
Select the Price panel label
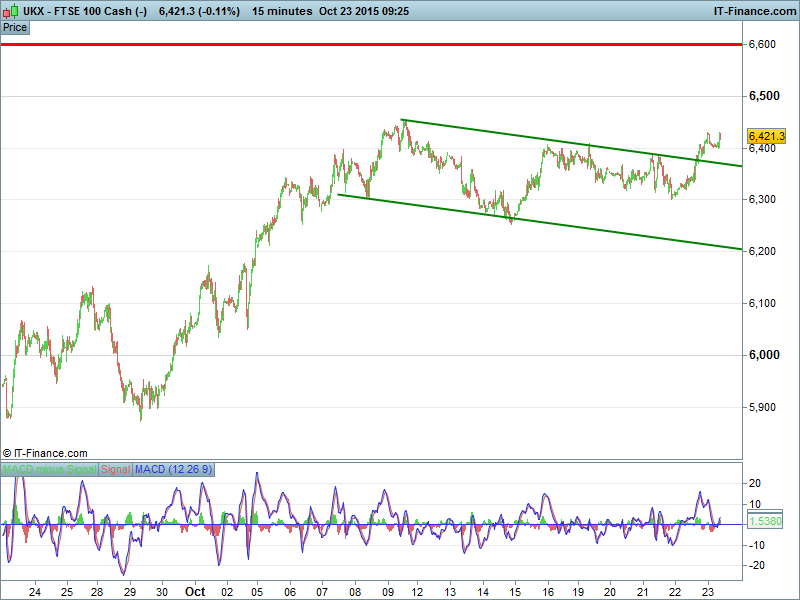pyautogui.click(x=15, y=27)
